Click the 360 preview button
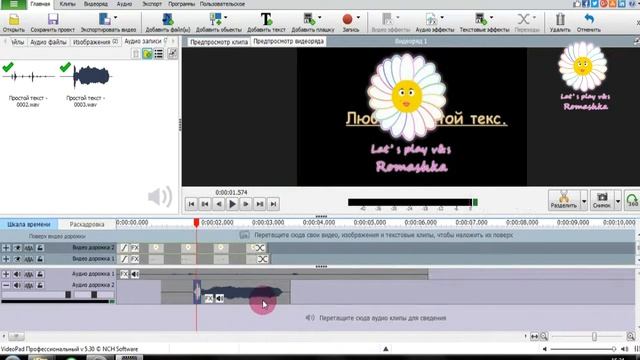640x360 pixels. (x=632, y=200)
